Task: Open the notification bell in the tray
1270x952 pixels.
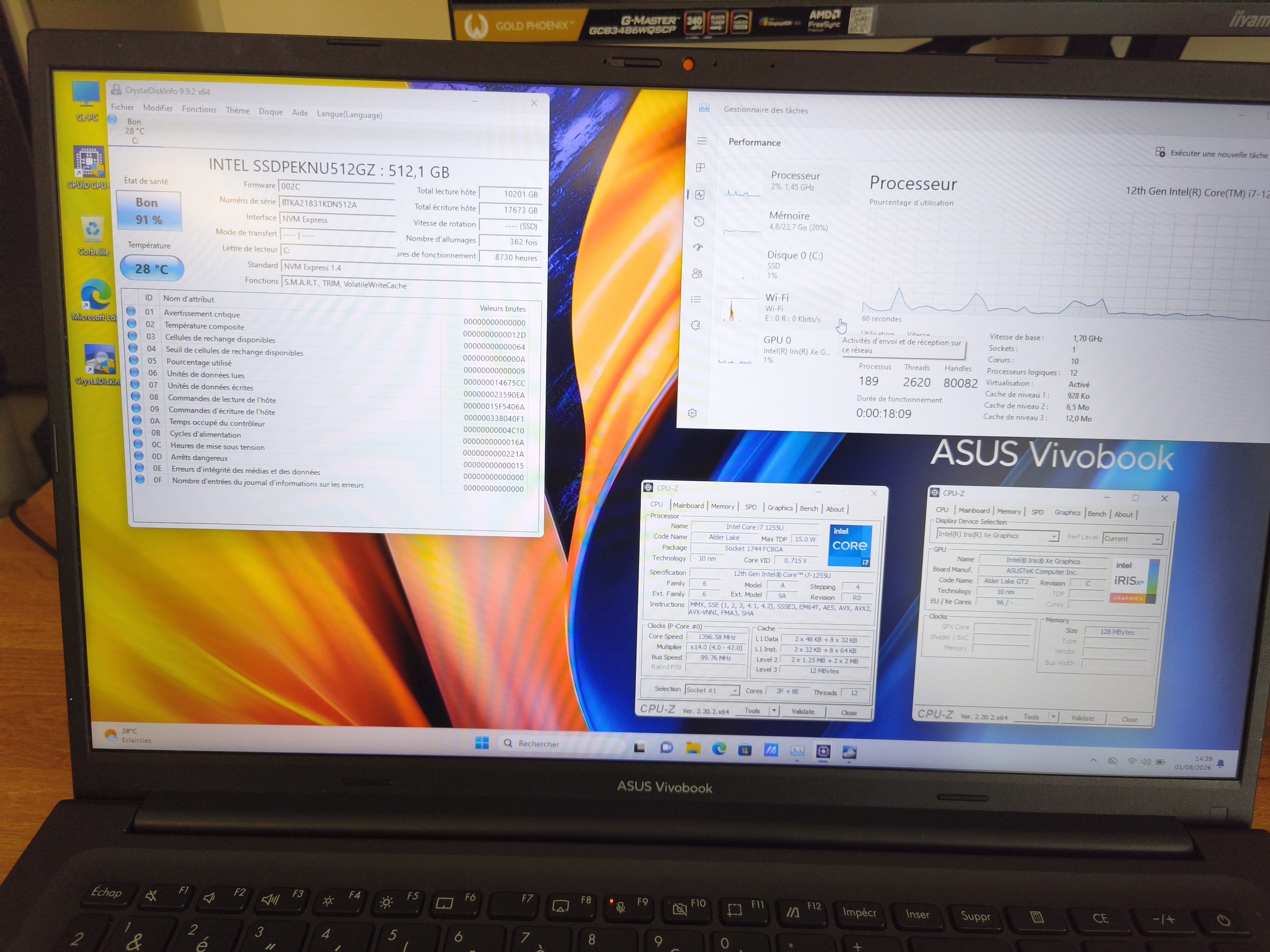Action: pyautogui.click(x=1221, y=763)
